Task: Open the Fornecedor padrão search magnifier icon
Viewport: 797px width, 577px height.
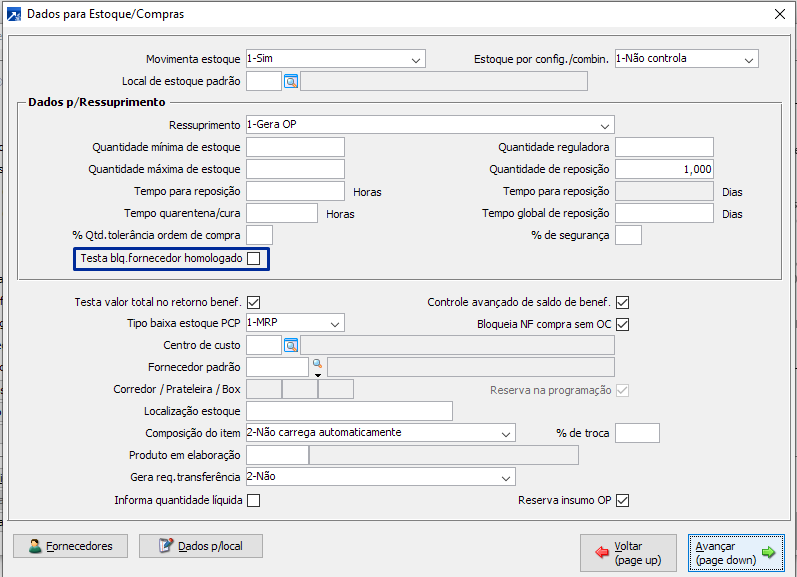Action: coord(318,364)
